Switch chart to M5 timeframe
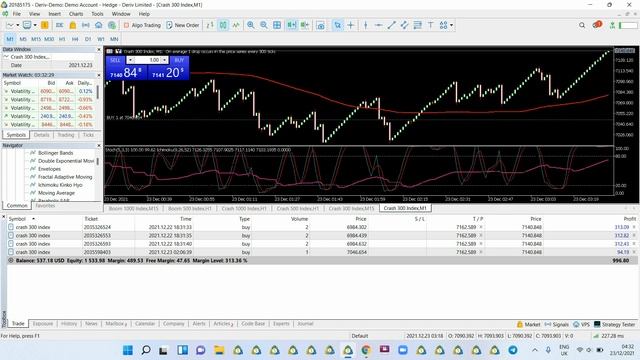The width and height of the screenshot is (640, 360). tap(23, 39)
